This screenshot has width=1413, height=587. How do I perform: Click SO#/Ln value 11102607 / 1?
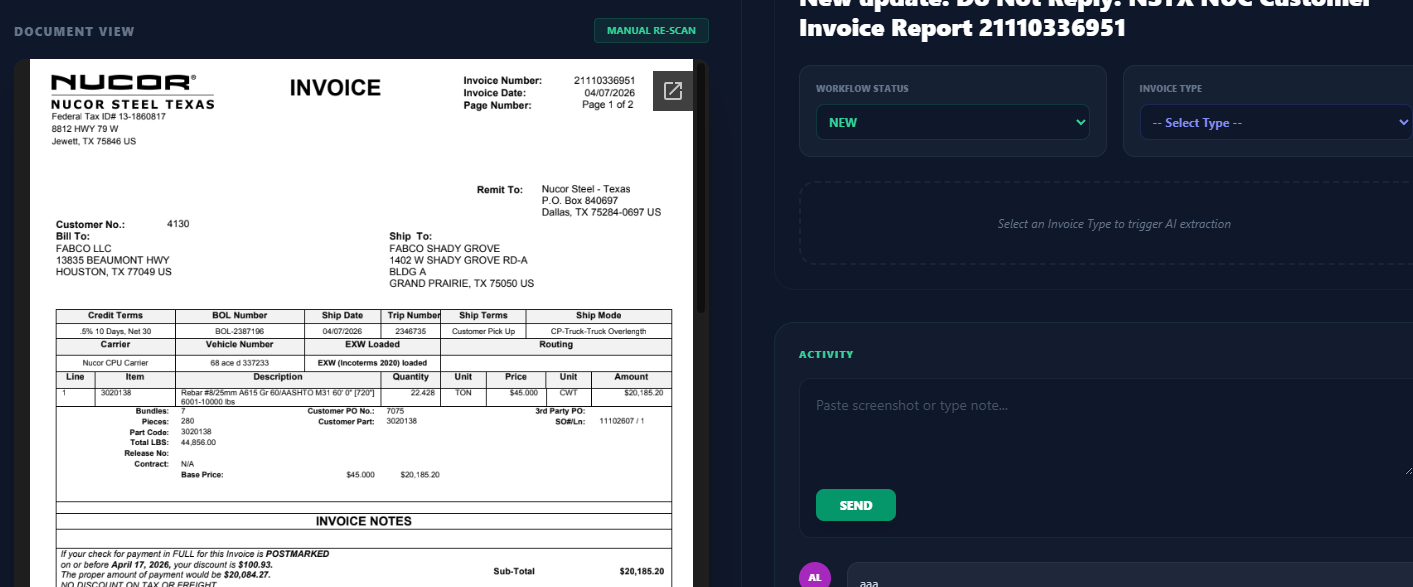(x=621, y=421)
